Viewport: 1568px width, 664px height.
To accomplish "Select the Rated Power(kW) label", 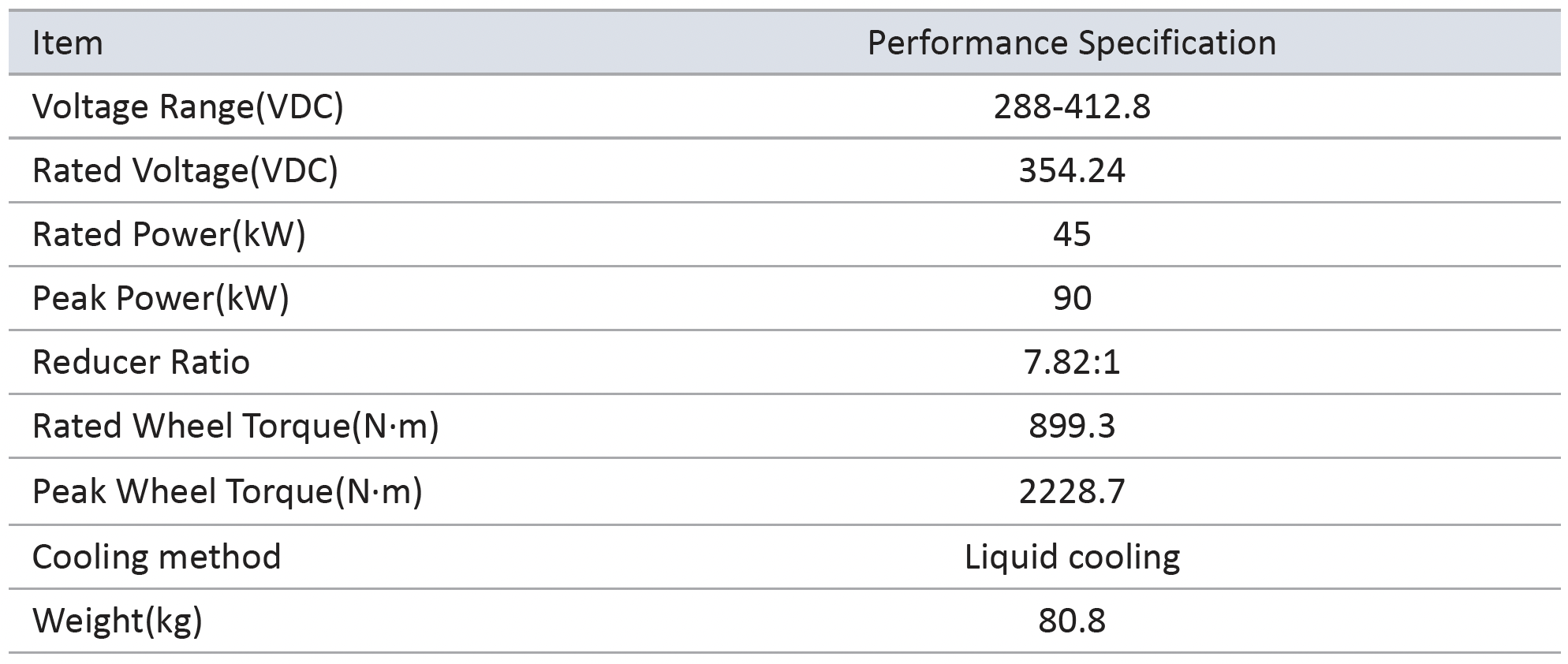I will (169, 235).
